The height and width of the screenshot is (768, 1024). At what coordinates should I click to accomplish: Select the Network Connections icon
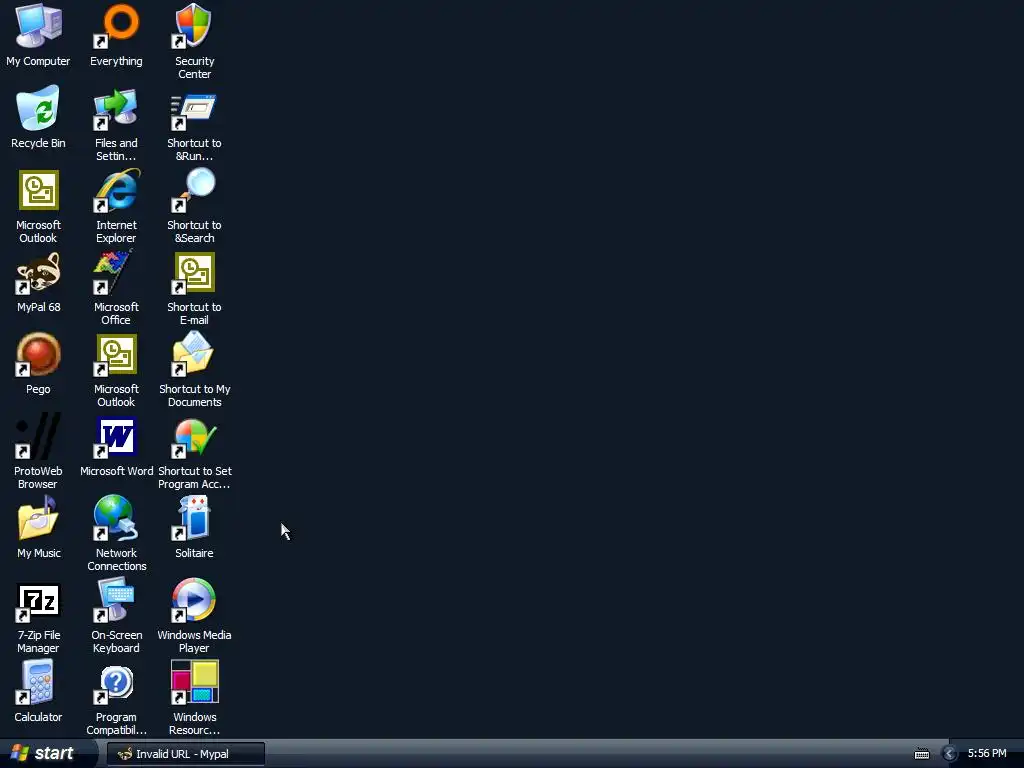tap(116, 519)
